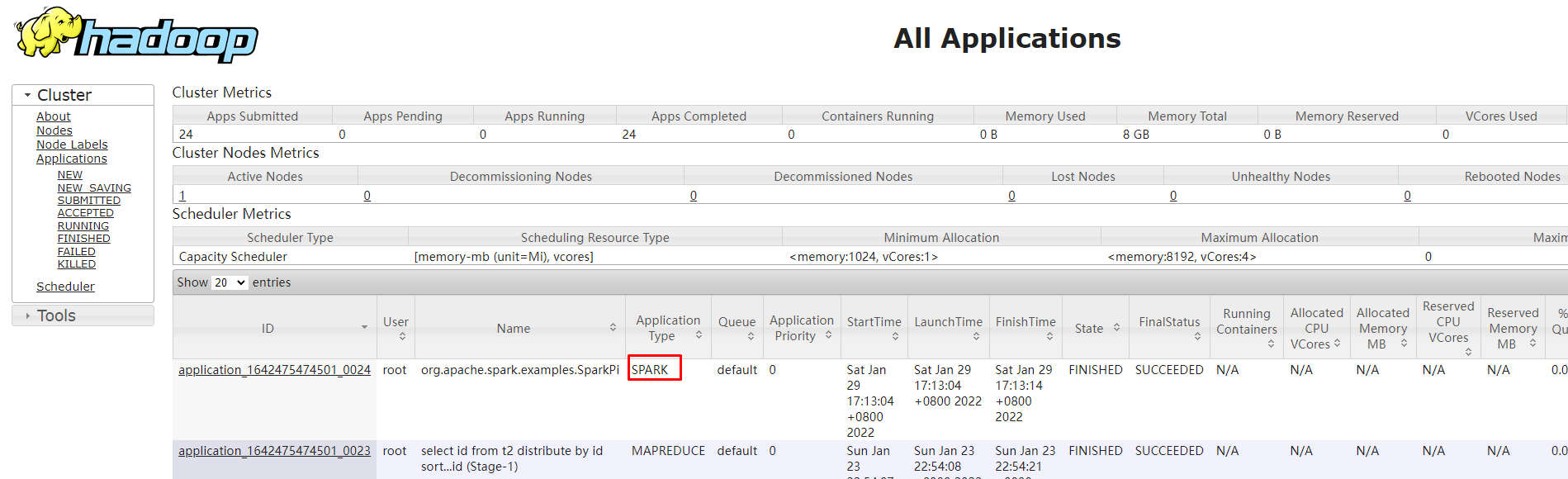Sort table by Application Priority column

[802, 328]
